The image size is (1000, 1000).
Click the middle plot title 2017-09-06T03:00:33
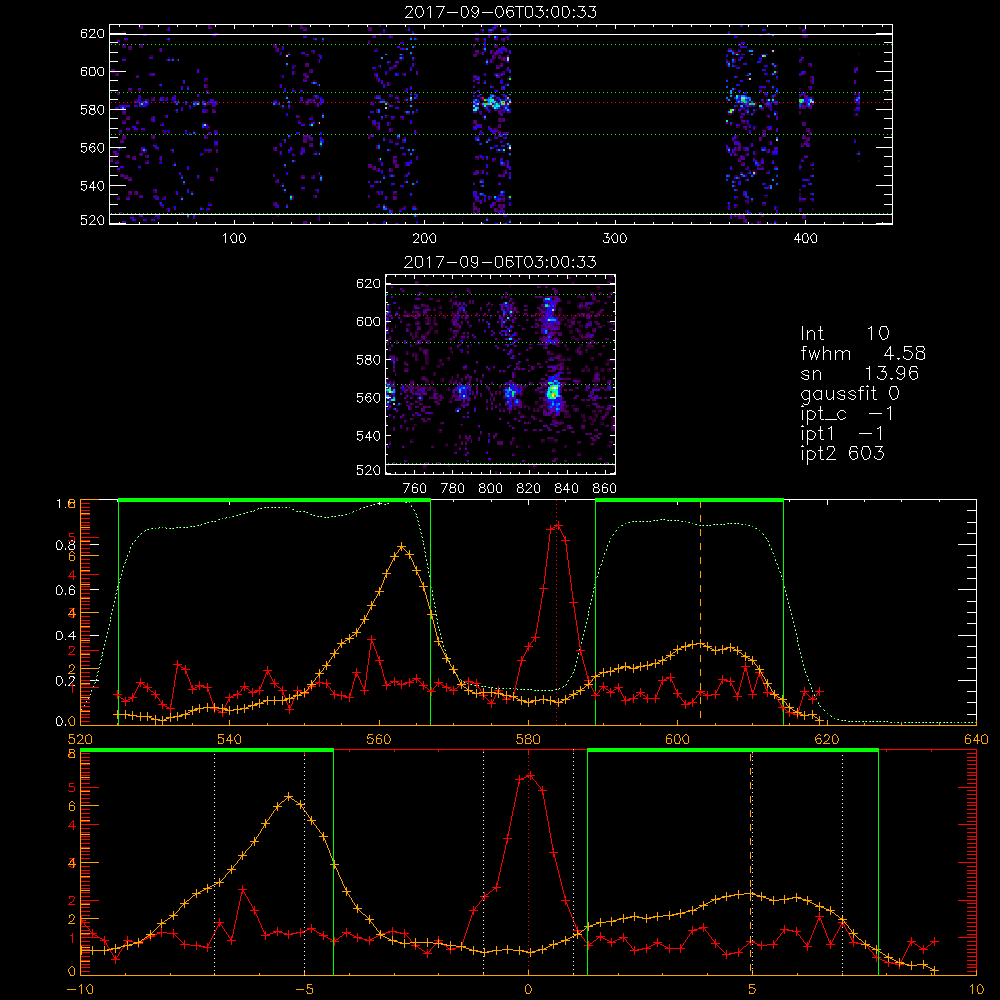click(500, 262)
